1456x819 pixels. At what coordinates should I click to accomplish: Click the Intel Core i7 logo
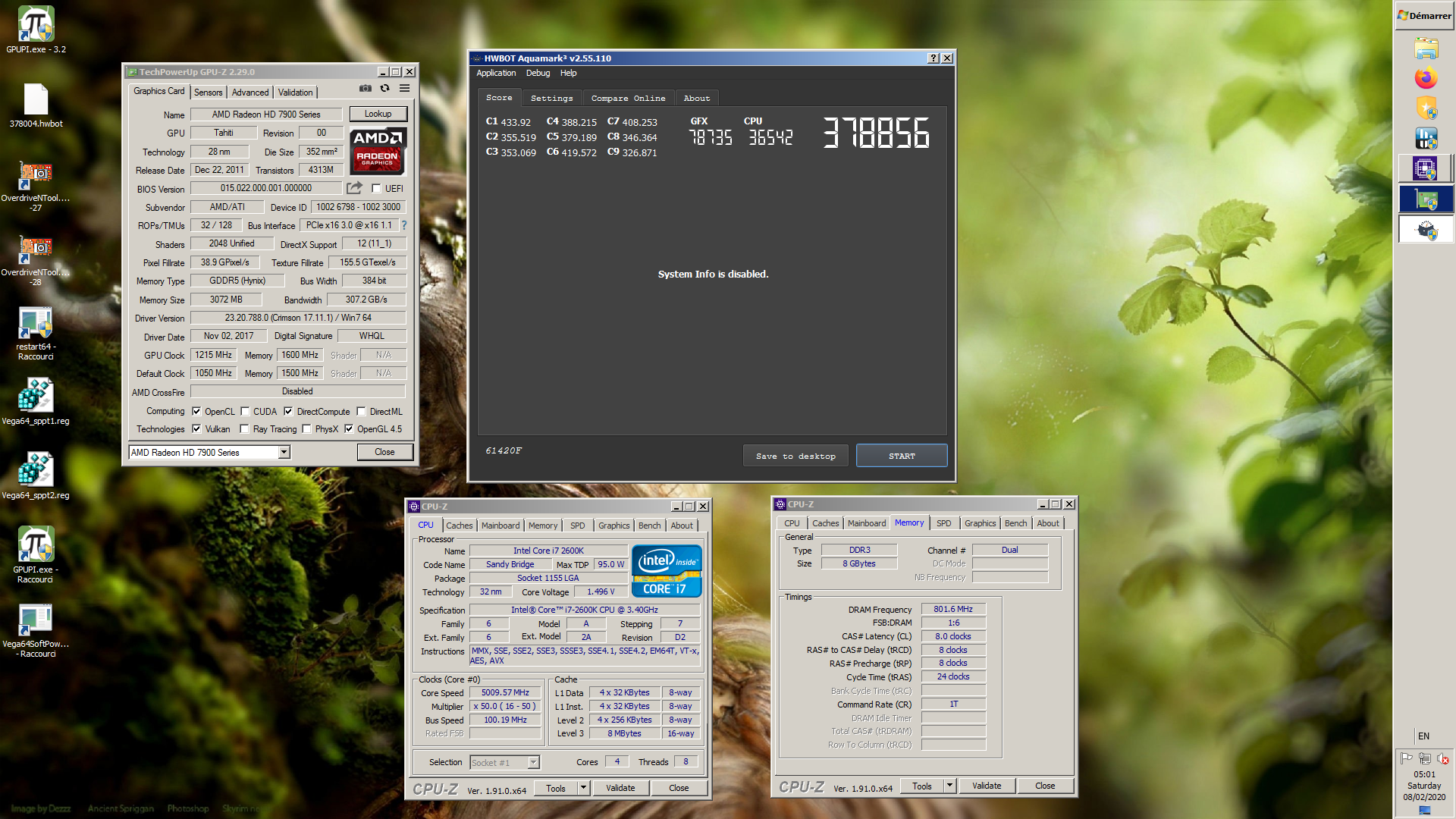[667, 571]
